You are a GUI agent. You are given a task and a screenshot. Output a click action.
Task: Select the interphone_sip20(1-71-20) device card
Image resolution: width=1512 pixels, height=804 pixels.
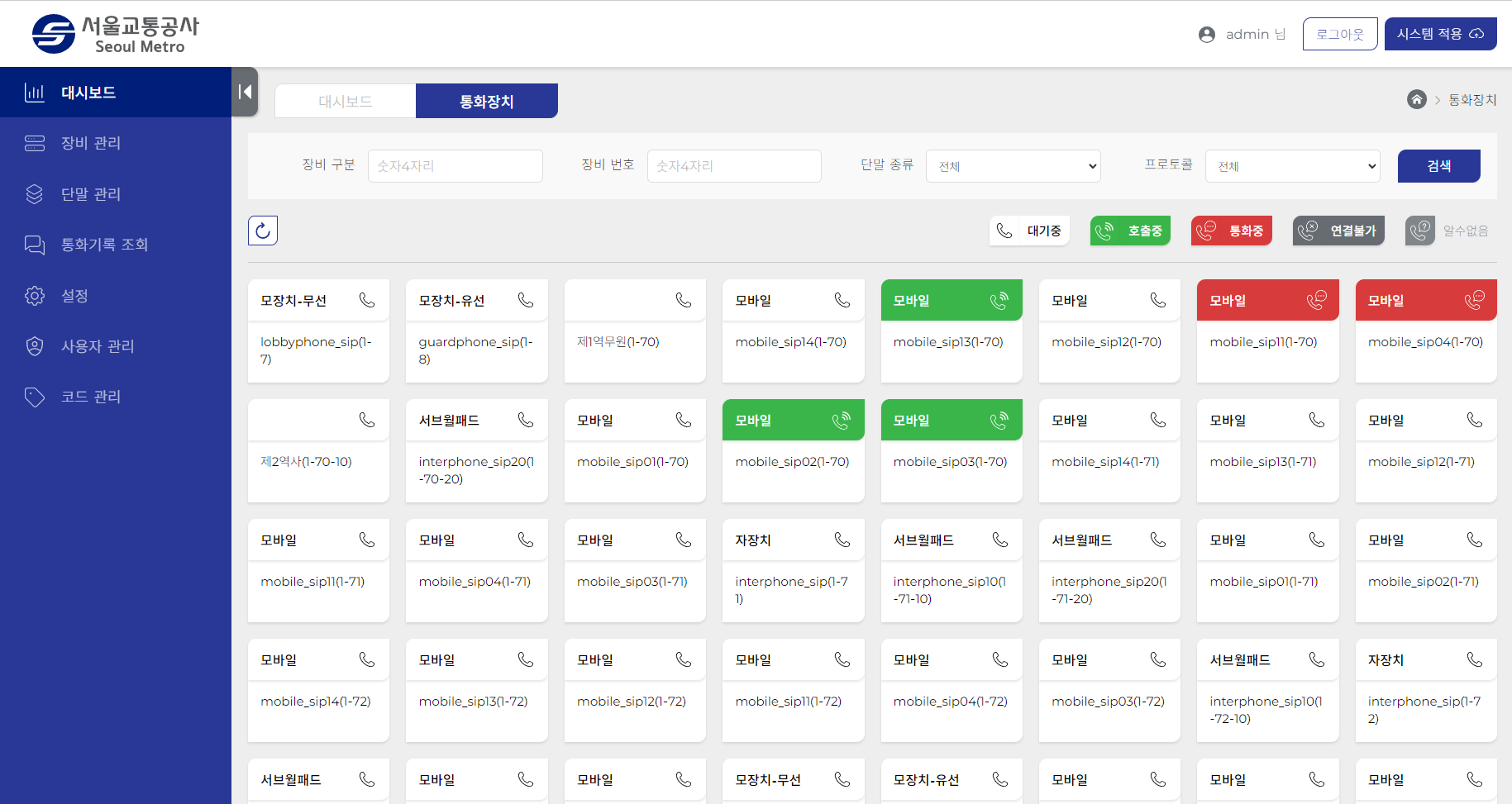tap(1109, 570)
